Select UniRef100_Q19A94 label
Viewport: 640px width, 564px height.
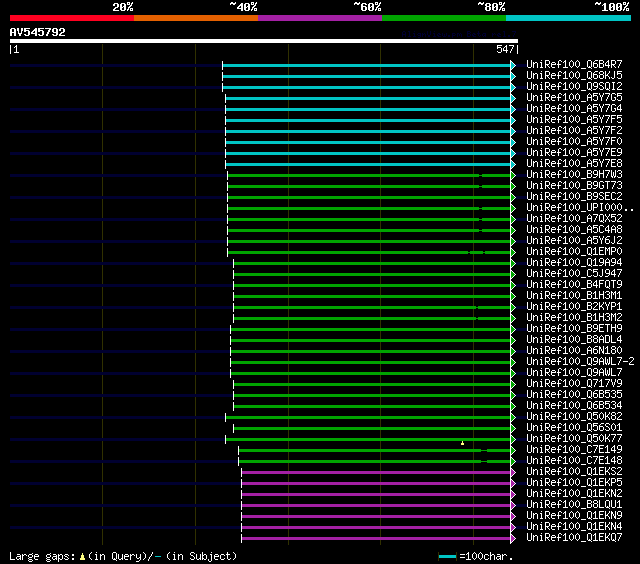coord(574,263)
